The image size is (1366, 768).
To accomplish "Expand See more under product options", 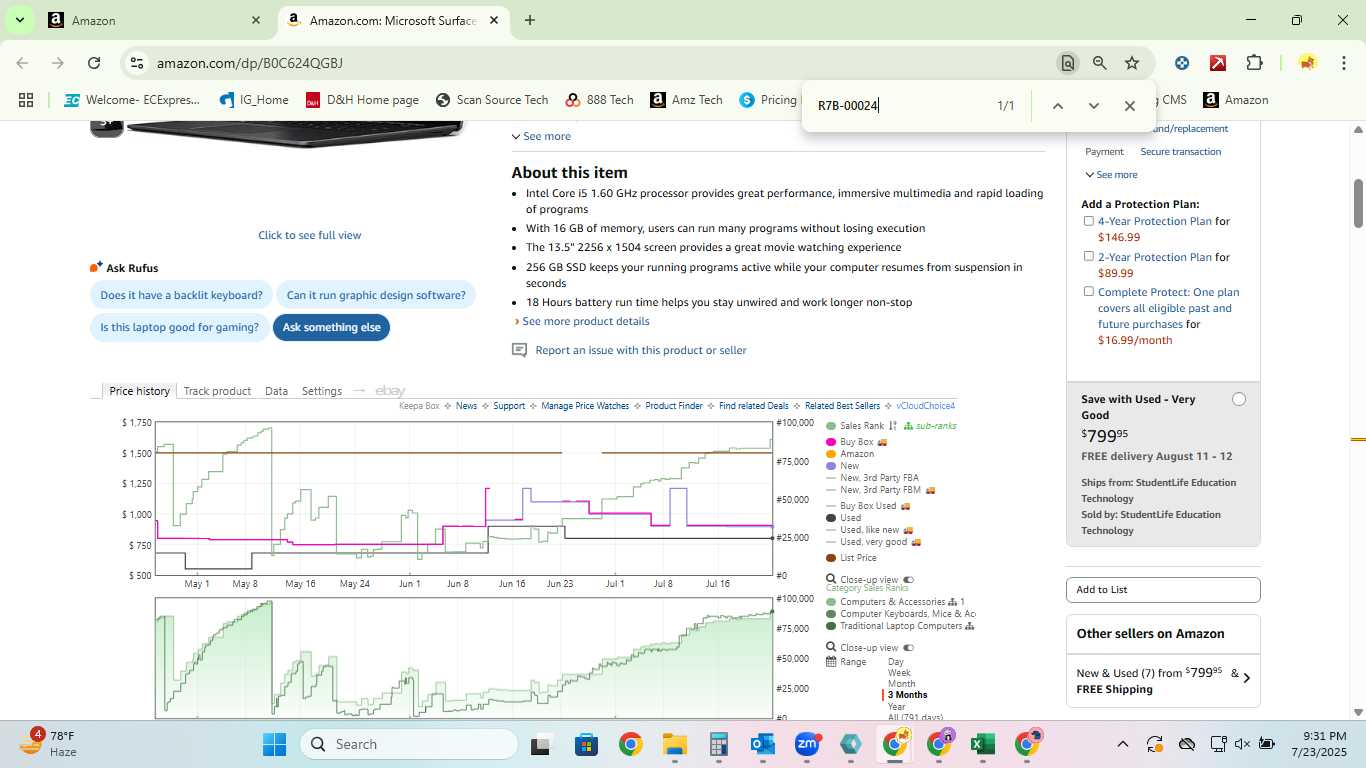I will pyautogui.click(x=541, y=136).
